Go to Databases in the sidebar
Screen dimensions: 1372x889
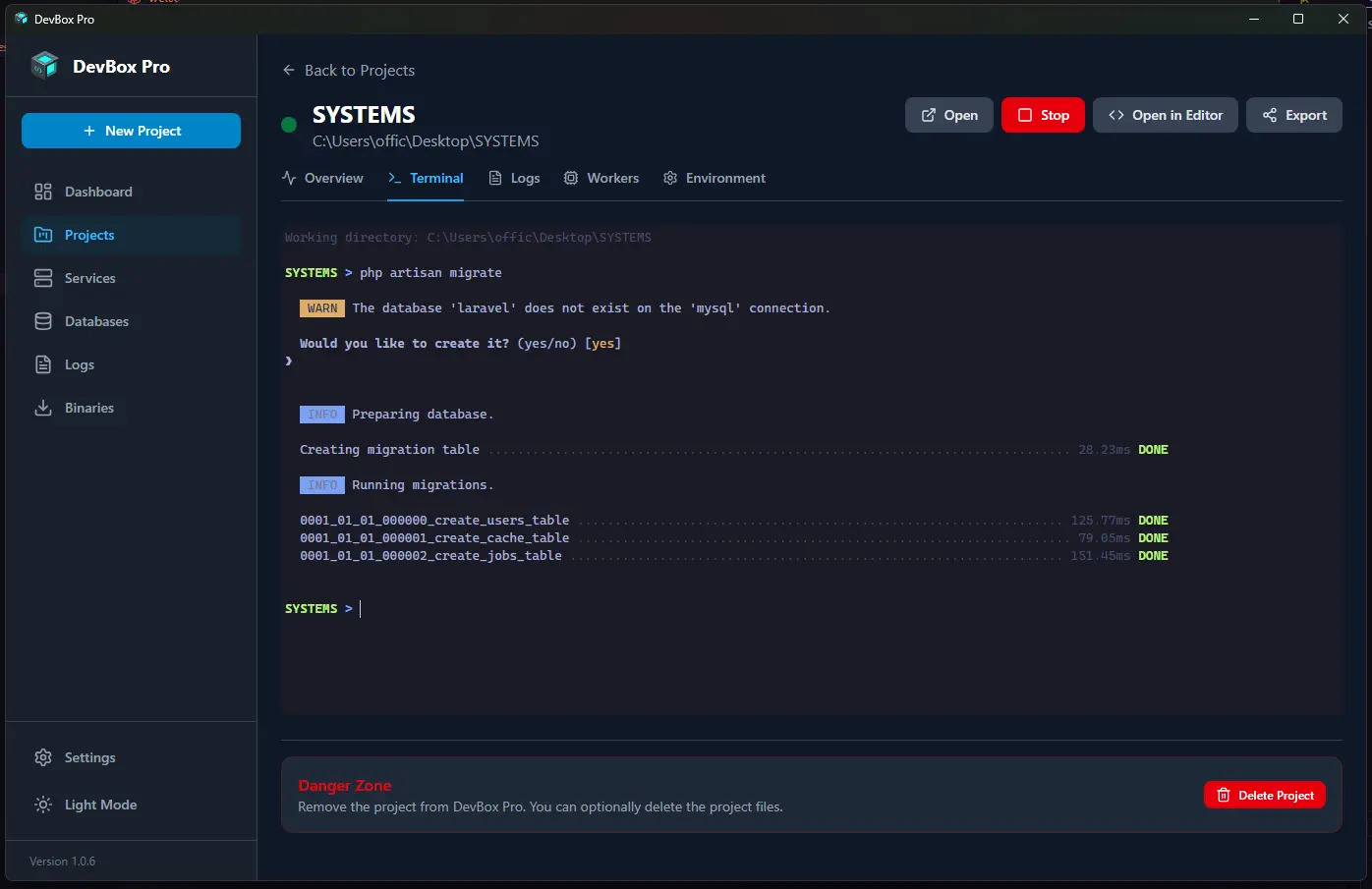click(x=131, y=321)
